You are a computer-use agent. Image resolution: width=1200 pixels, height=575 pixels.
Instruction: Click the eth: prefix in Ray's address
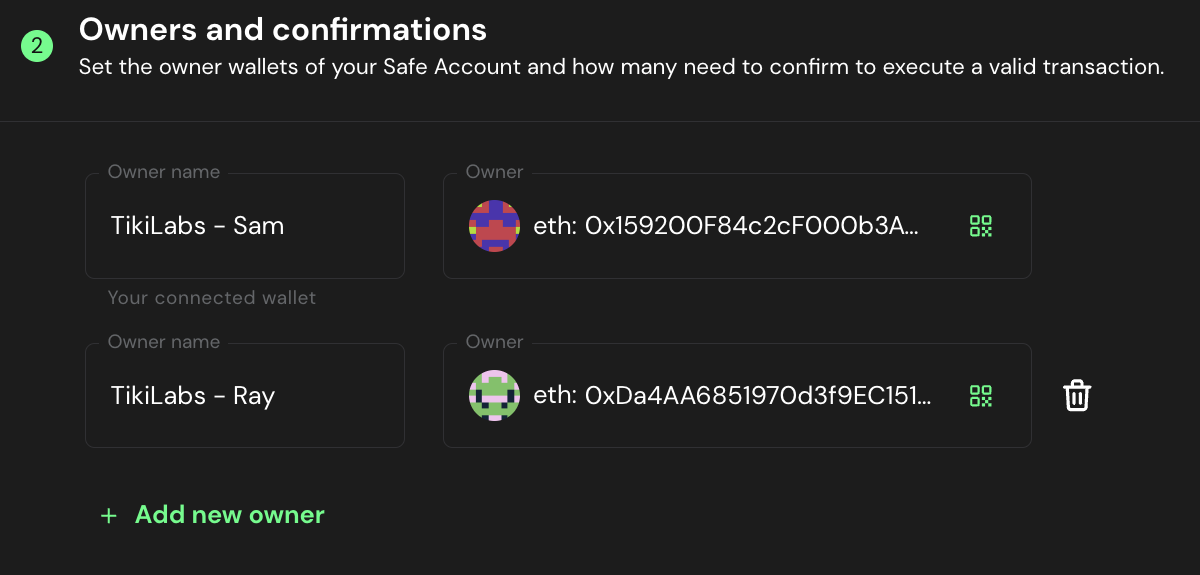pyautogui.click(x=555, y=396)
